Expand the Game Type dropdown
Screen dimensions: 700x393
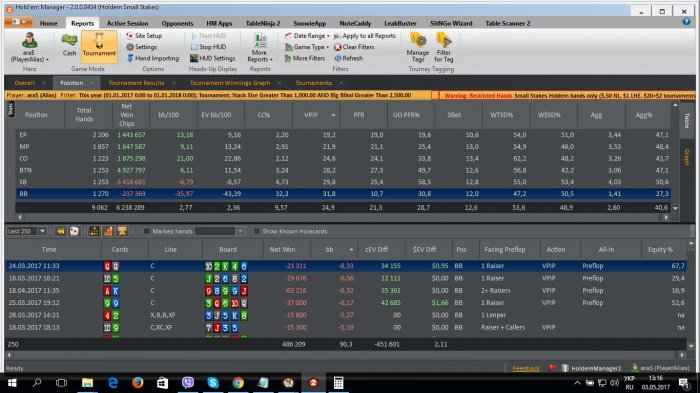(x=307, y=47)
